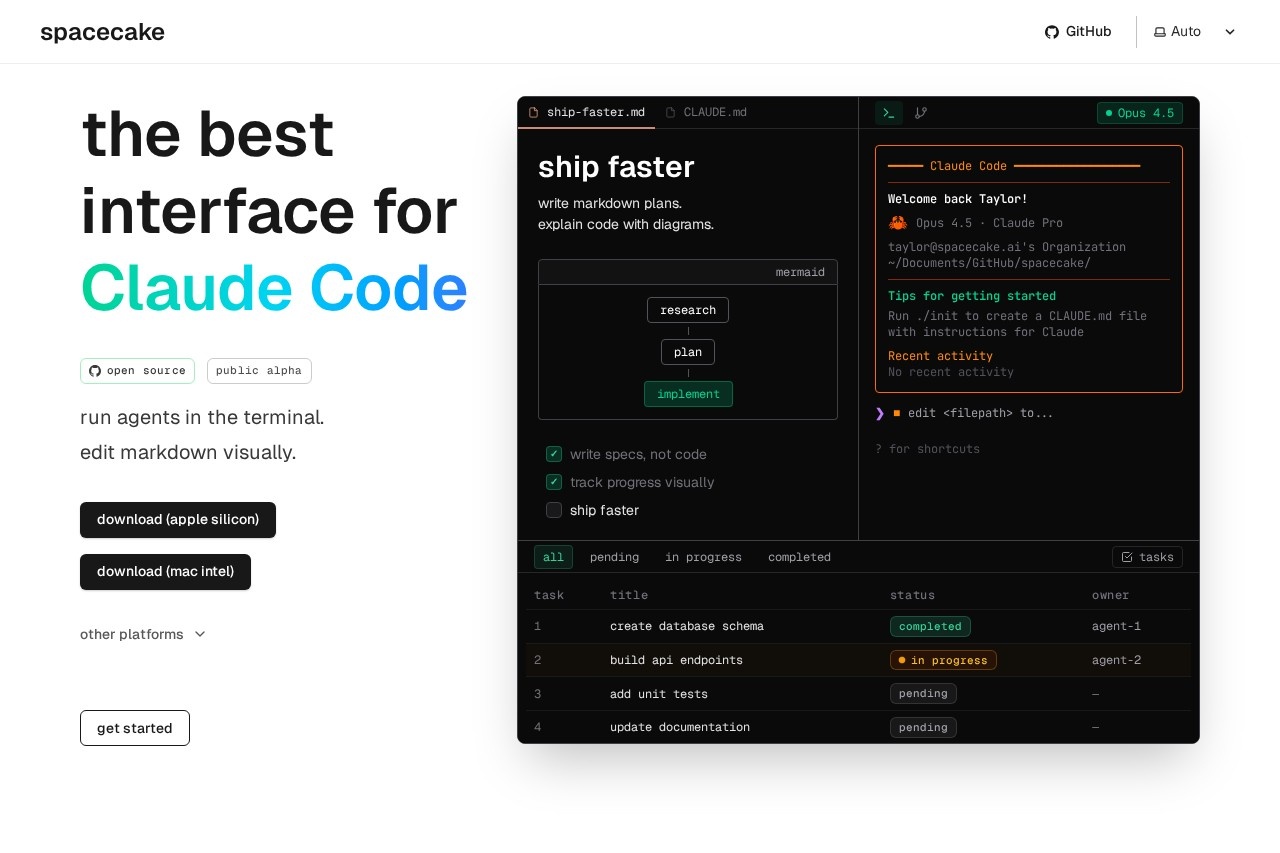Click the GitHub logo icon in header
This screenshot has width=1280, height=853.
[1051, 32]
